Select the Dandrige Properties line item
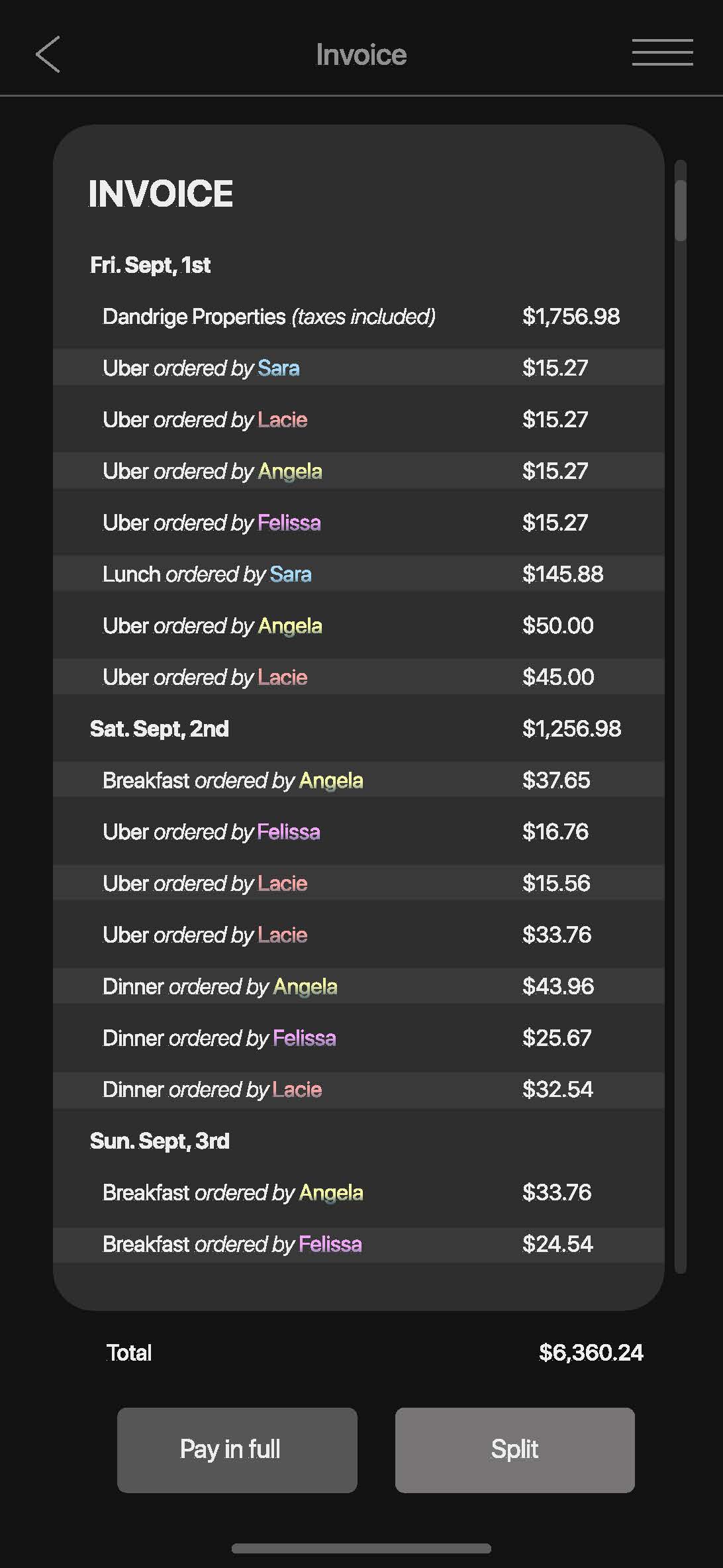The height and width of the screenshot is (1568, 723). (x=358, y=317)
